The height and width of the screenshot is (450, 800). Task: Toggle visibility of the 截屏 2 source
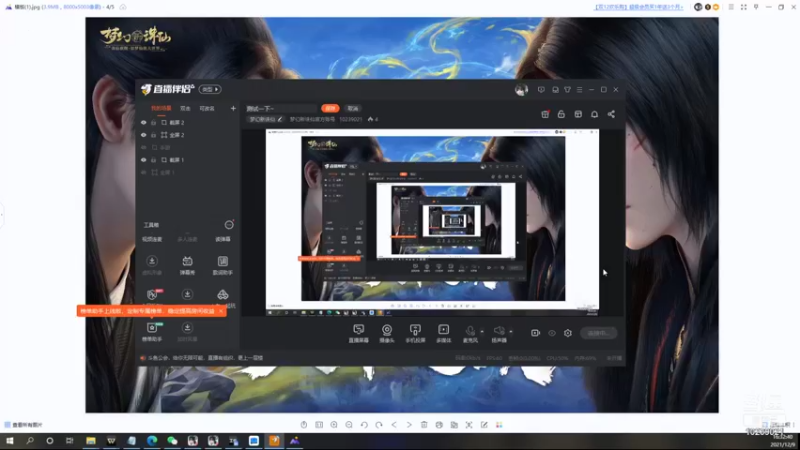(143, 122)
